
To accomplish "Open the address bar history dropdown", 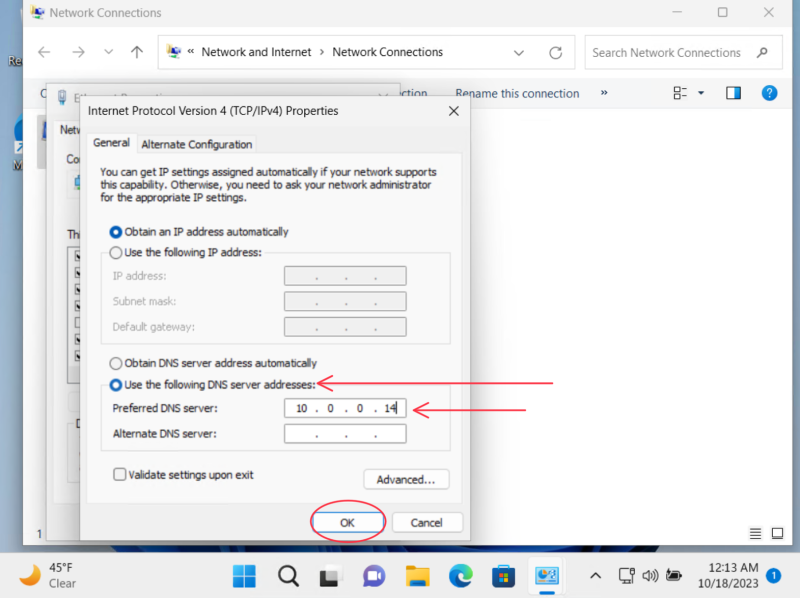I will (519, 52).
